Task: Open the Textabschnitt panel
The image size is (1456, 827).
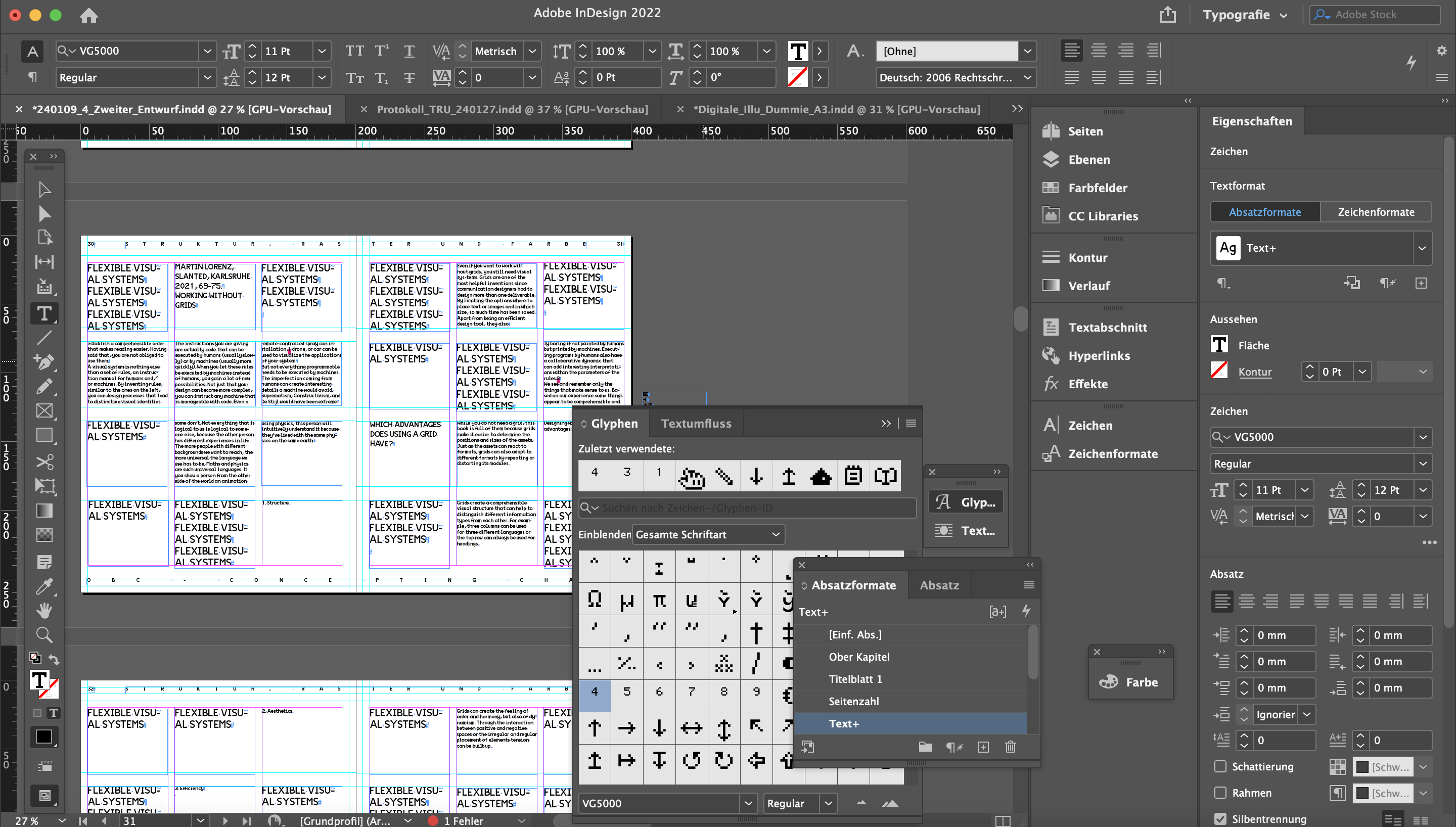Action: [x=1107, y=328]
